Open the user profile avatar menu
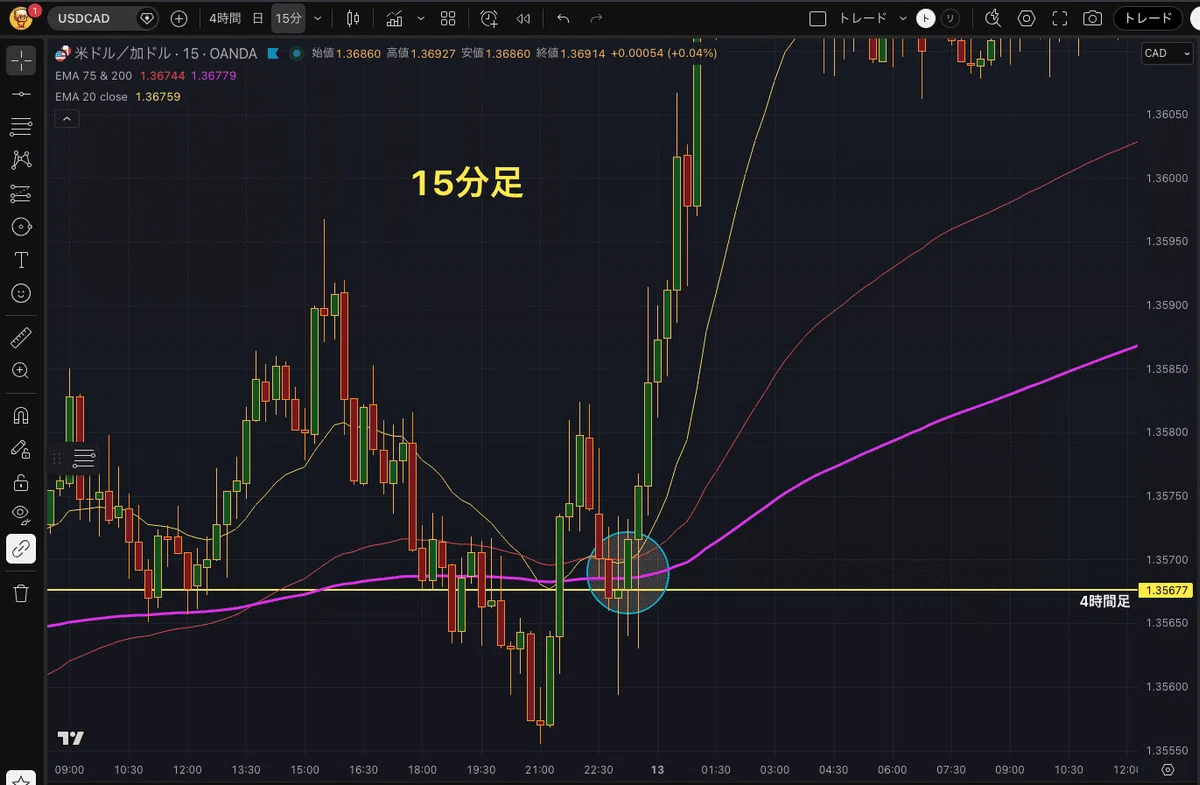1200x785 pixels. pyautogui.click(x=21, y=18)
